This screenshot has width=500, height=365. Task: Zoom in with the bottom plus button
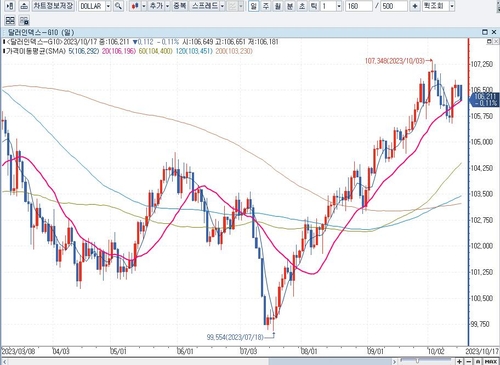click(459, 361)
